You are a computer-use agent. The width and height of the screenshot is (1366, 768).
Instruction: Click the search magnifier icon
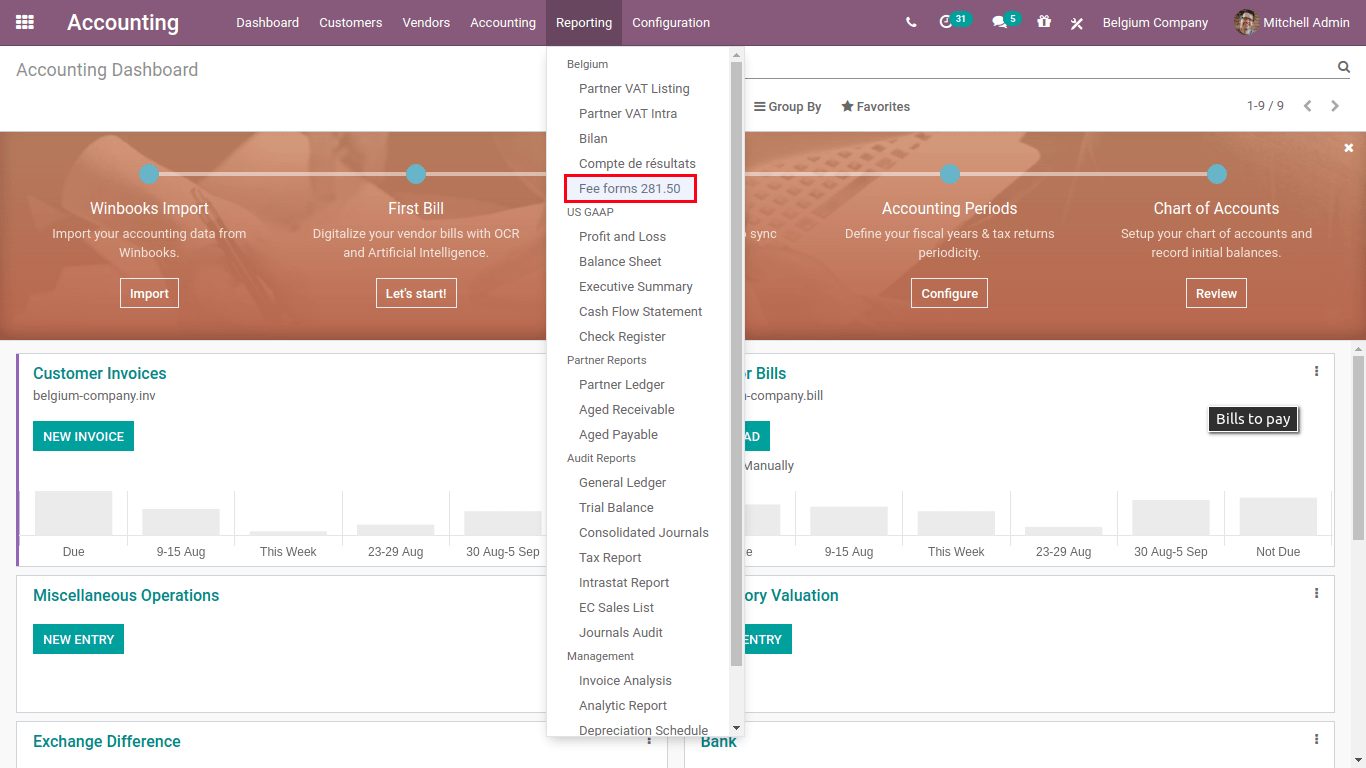pyautogui.click(x=1343, y=67)
